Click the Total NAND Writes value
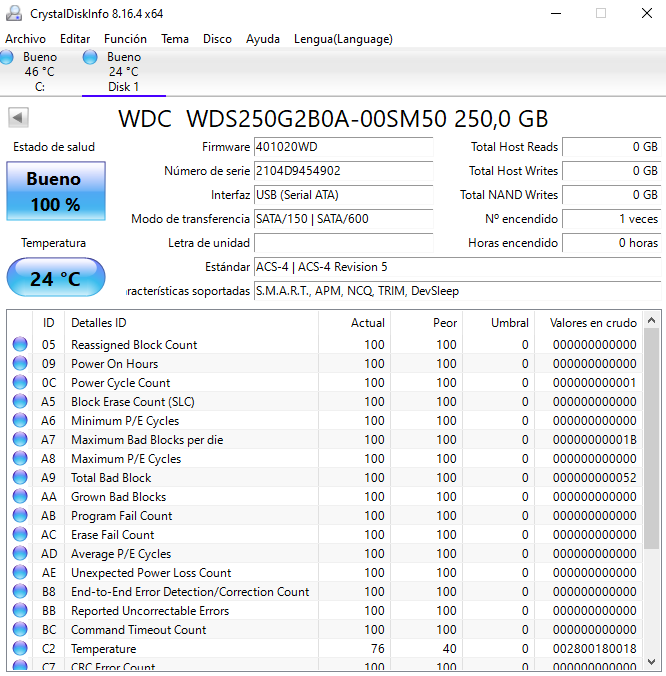Image resolution: width=666 pixels, height=676 pixels. pos(611,195)
